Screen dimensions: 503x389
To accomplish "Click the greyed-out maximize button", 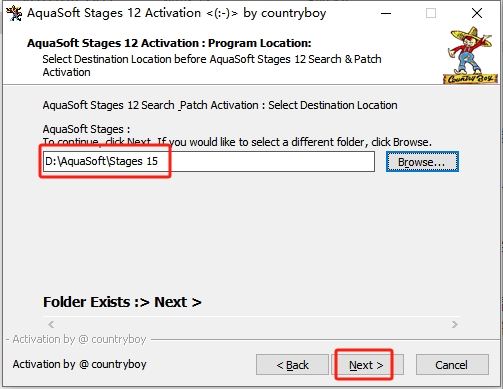I will (x=431, y=13).
